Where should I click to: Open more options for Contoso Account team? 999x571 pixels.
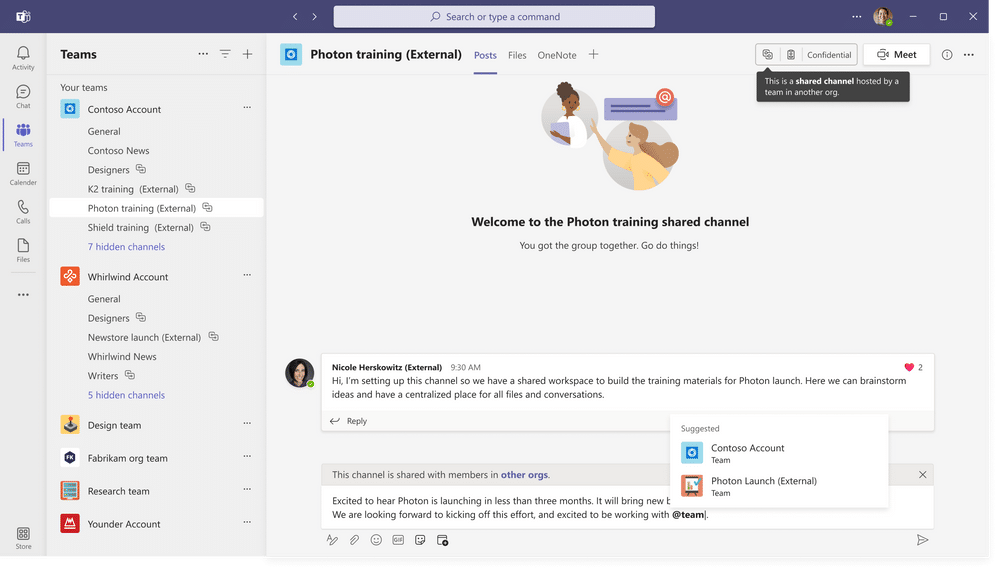pyautogui.click(x=247, y=108)
